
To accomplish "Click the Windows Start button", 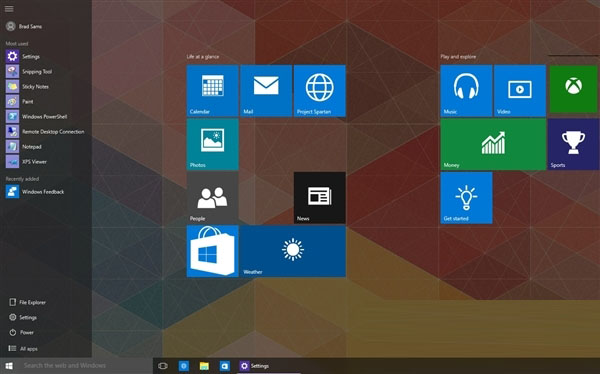I will [9, 366].
